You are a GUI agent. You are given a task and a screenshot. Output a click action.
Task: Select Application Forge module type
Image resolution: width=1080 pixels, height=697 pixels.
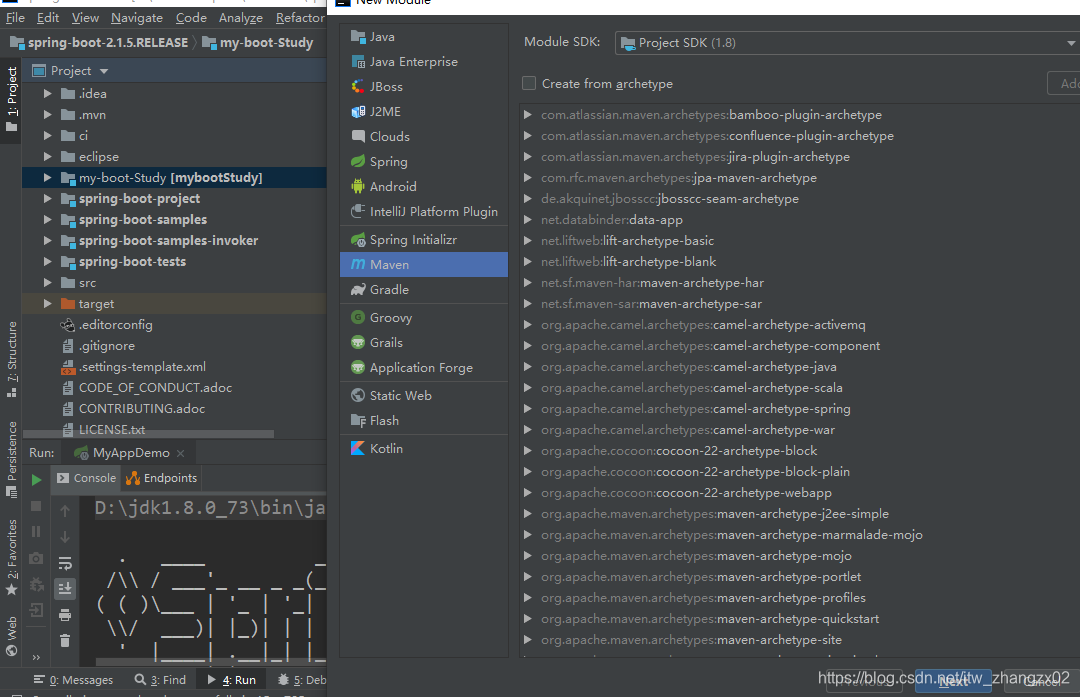point(424,368)
